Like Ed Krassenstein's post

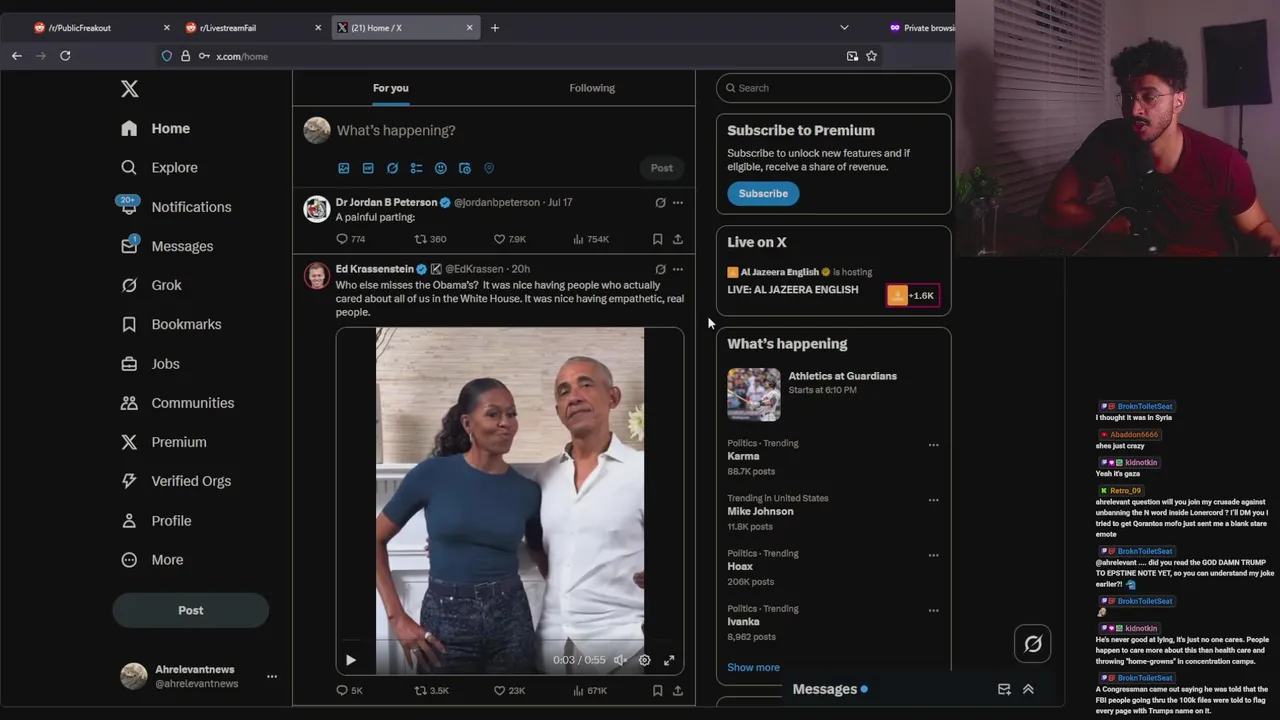(x=510, y=690)
